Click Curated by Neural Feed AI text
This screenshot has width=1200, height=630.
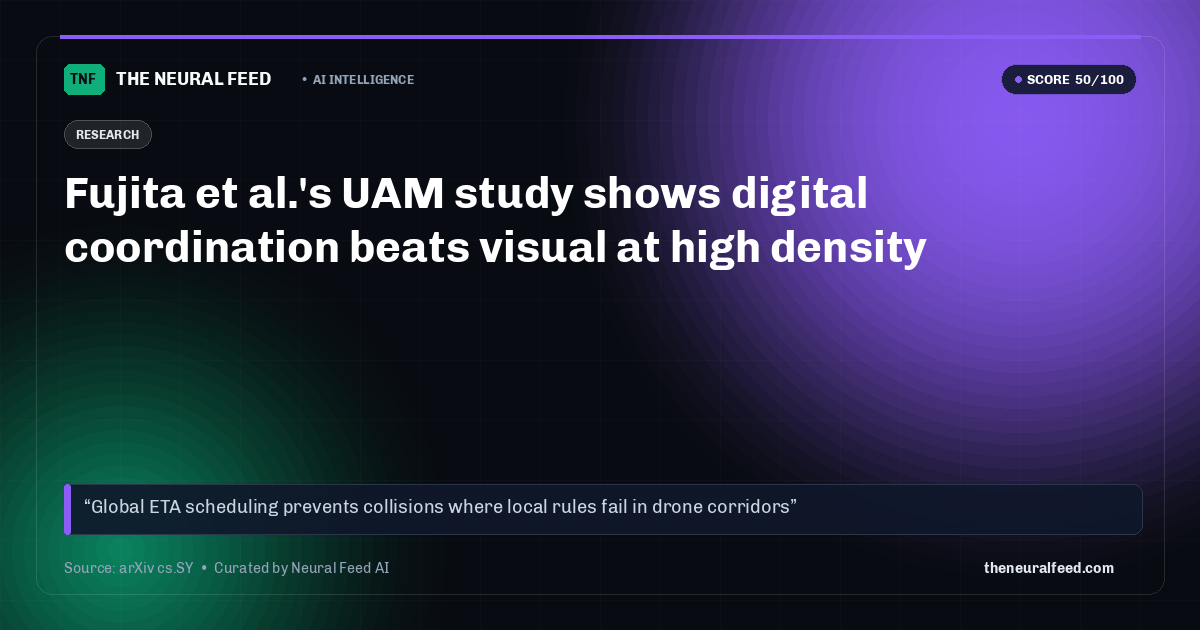coord(301,568)
